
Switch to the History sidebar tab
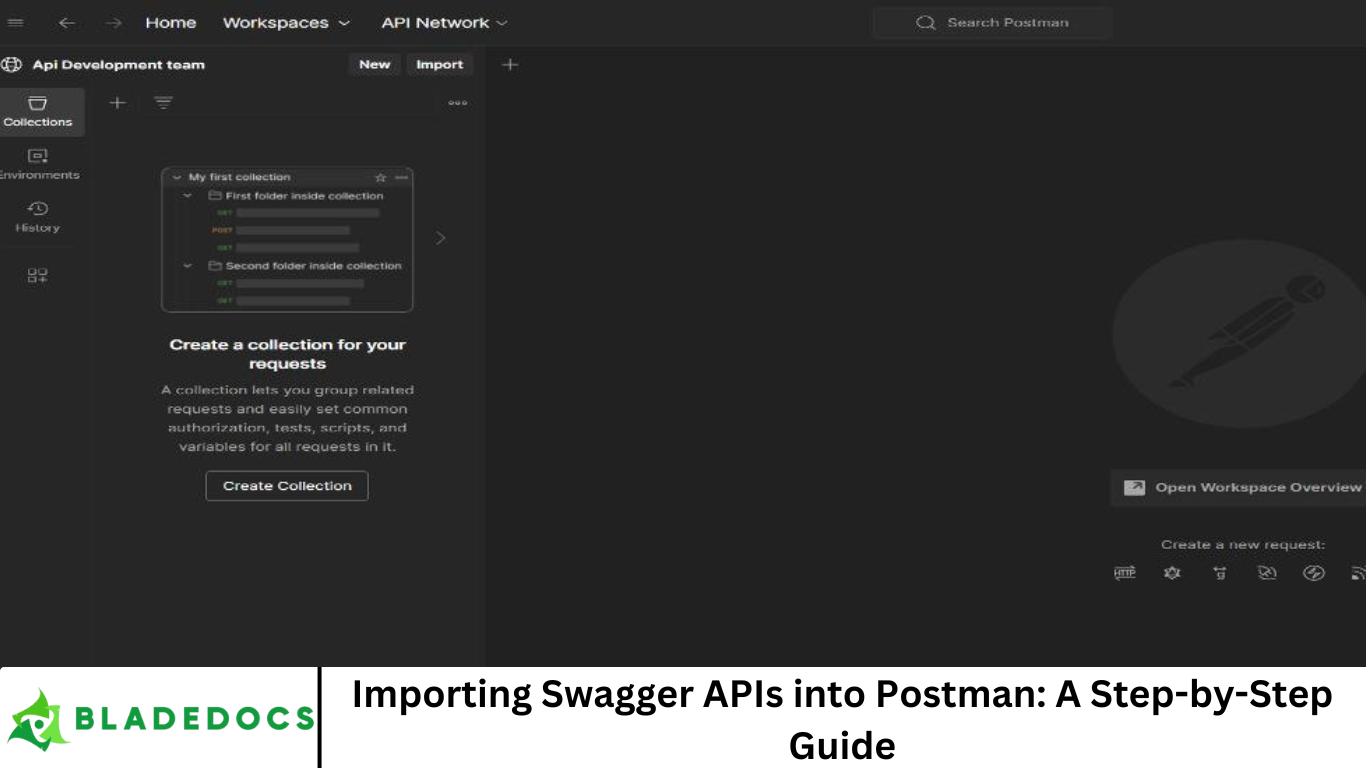[x=38, y=217]
